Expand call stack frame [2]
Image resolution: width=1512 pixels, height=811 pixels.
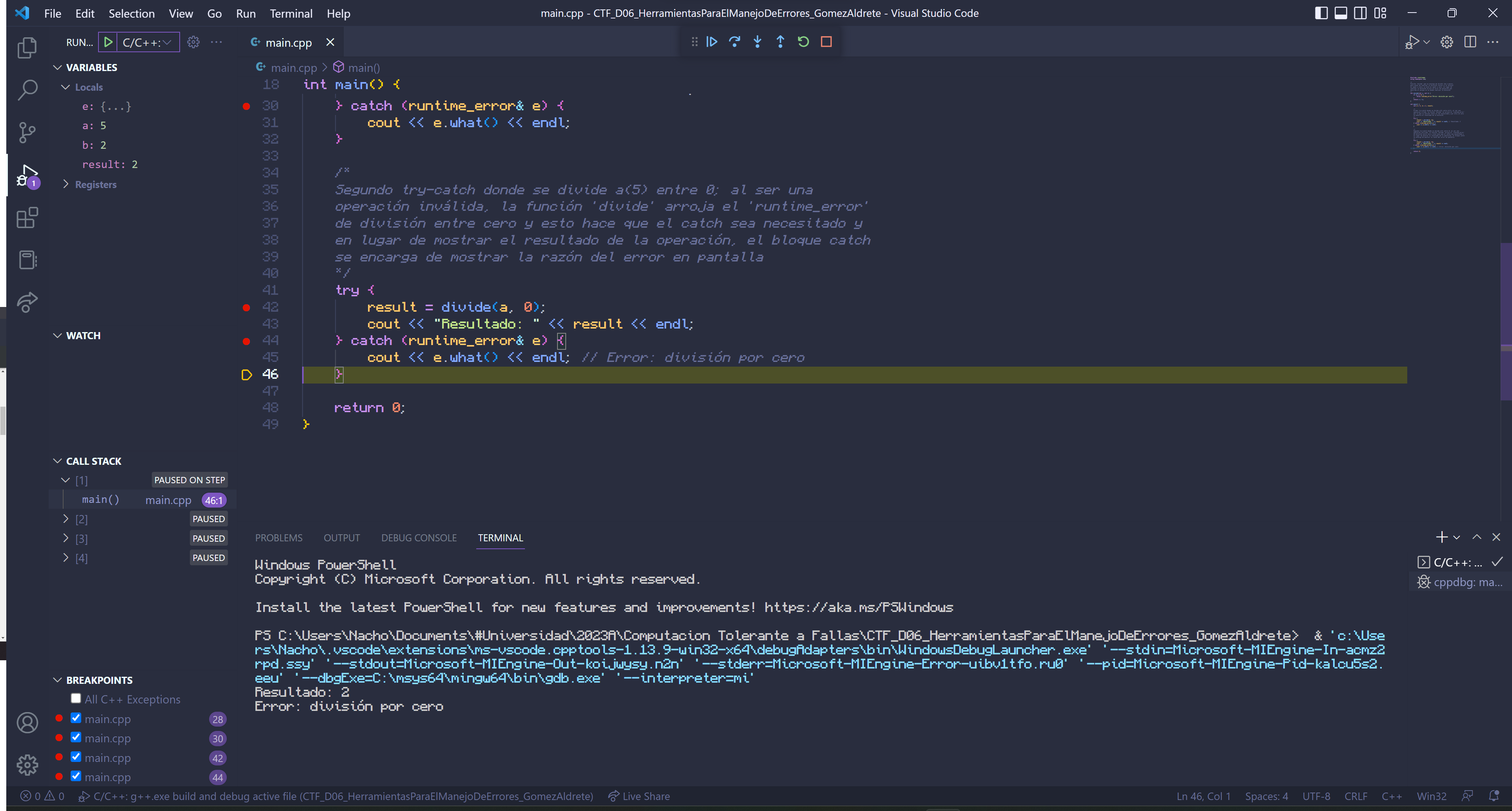[66, 519]
